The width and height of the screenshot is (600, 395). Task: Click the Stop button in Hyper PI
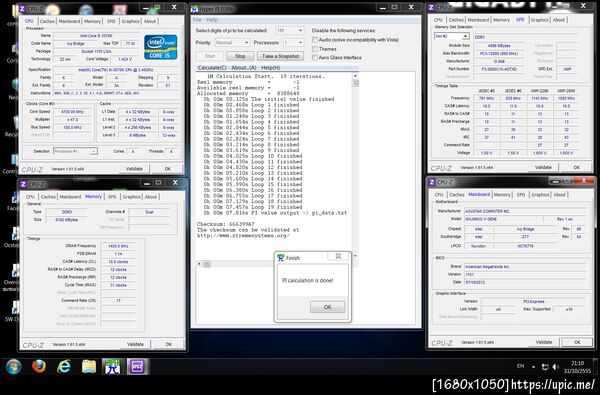click(240, 56)
